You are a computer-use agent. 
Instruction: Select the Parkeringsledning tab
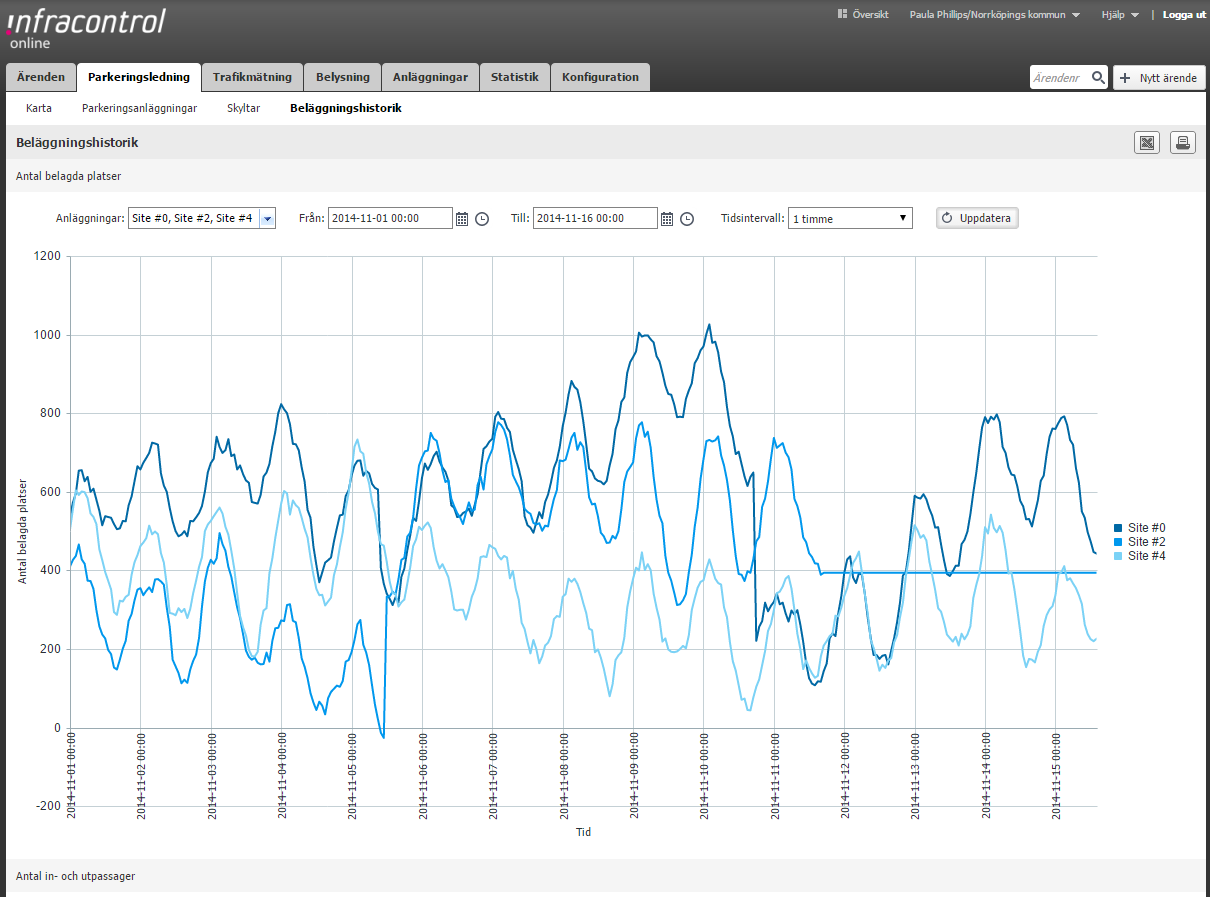pos(139,77)
